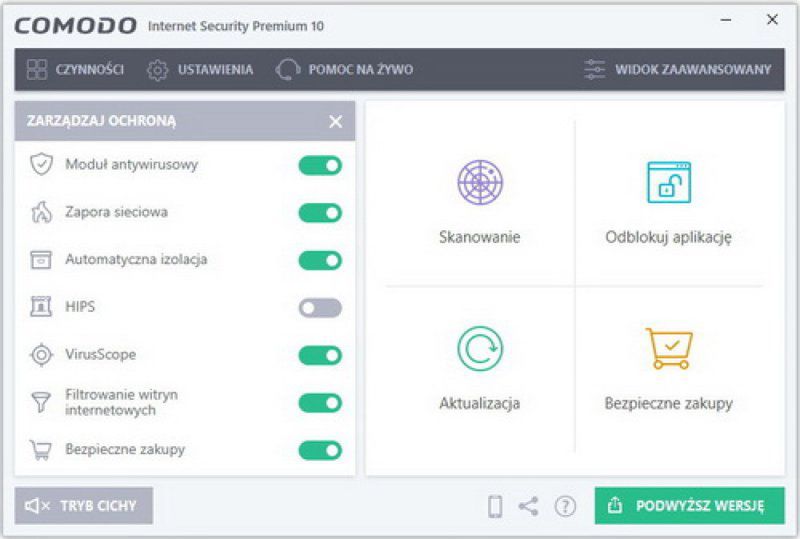Click the fortress icon beside HIPS
Screen dimensions: 800x539
[x=41, y=307]
